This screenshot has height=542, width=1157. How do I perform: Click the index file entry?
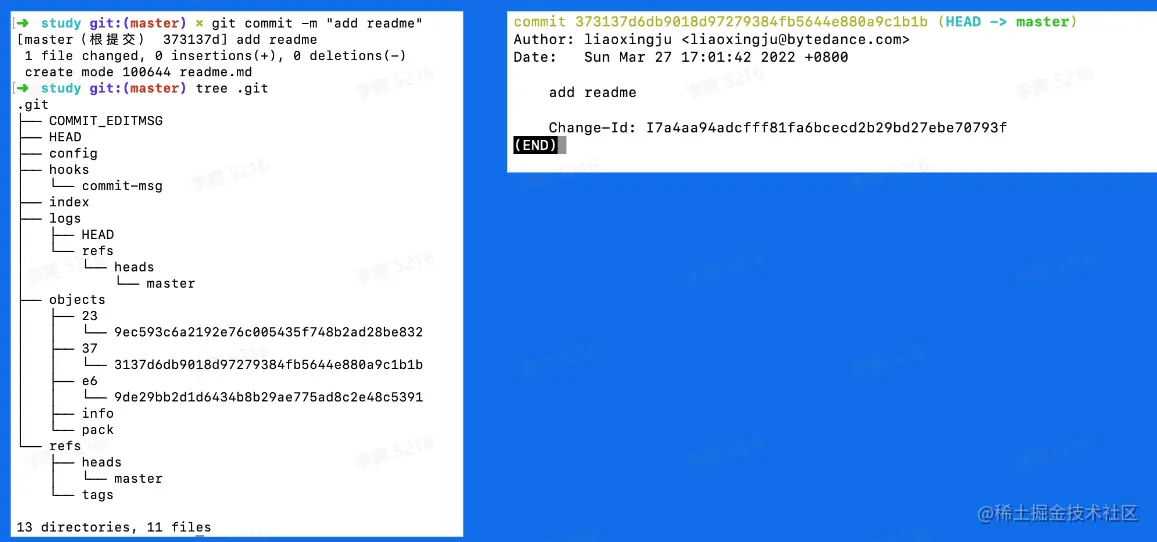click(x=69, y=202)
